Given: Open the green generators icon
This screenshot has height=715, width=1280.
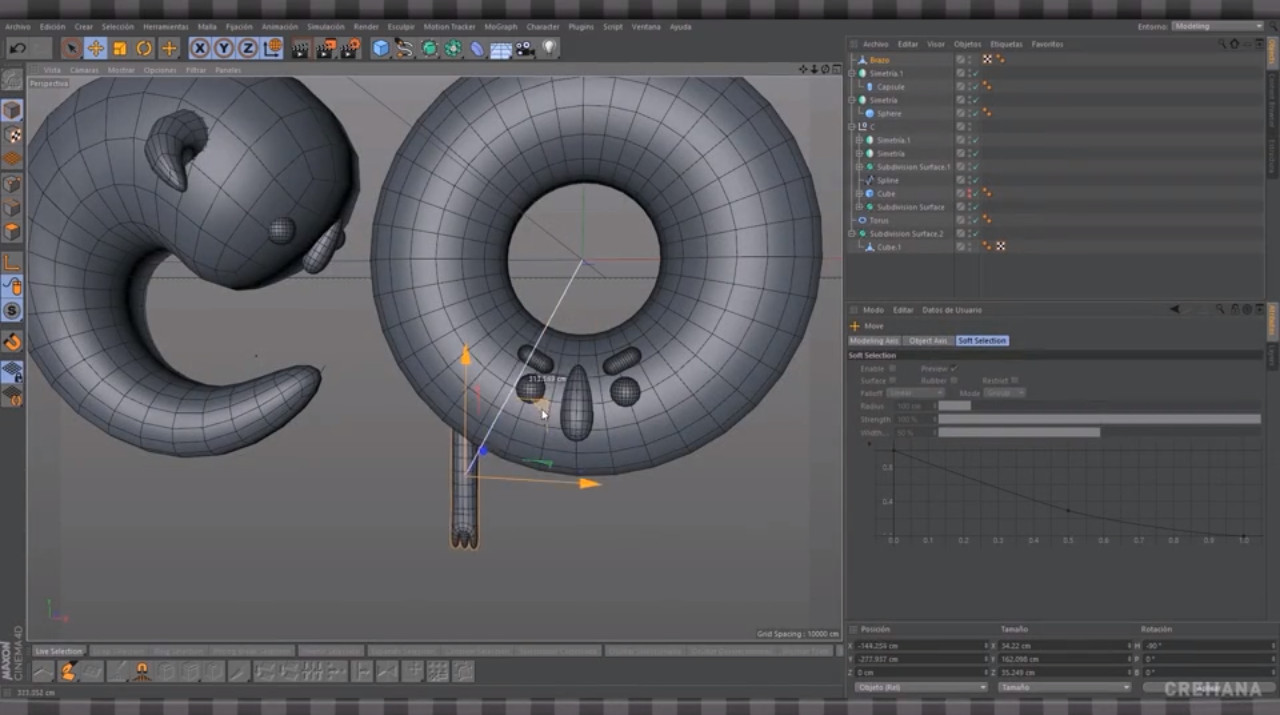Looking at the screenshot, I should [x=429, y=48].
